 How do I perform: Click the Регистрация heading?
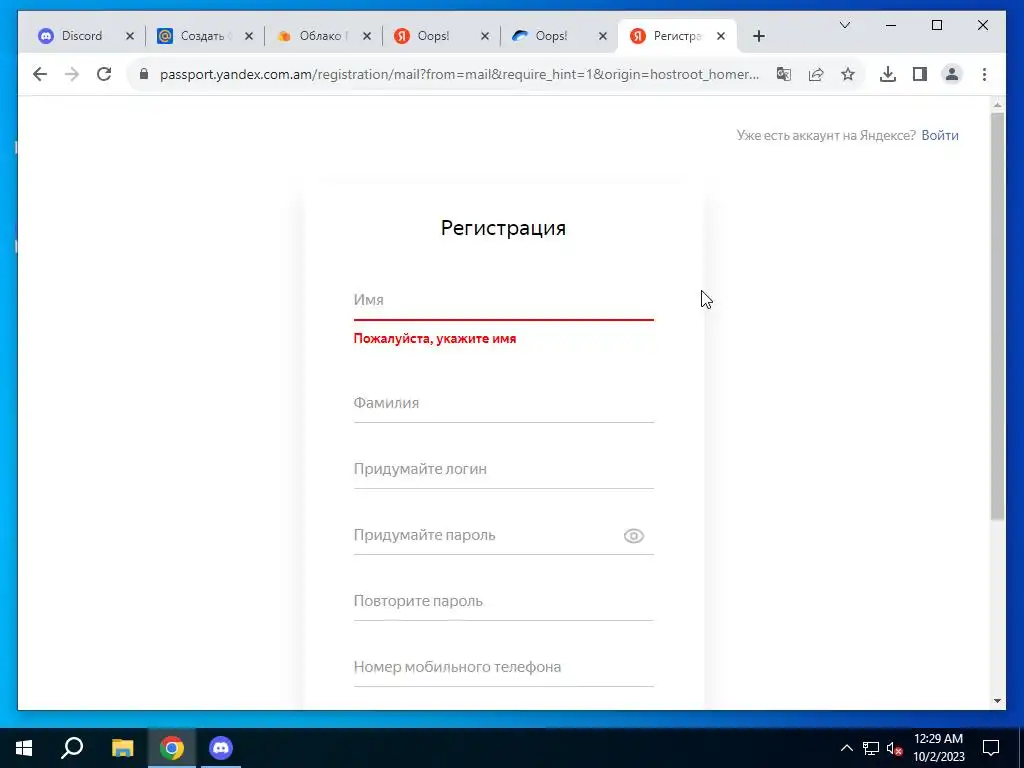coord(503,228)
